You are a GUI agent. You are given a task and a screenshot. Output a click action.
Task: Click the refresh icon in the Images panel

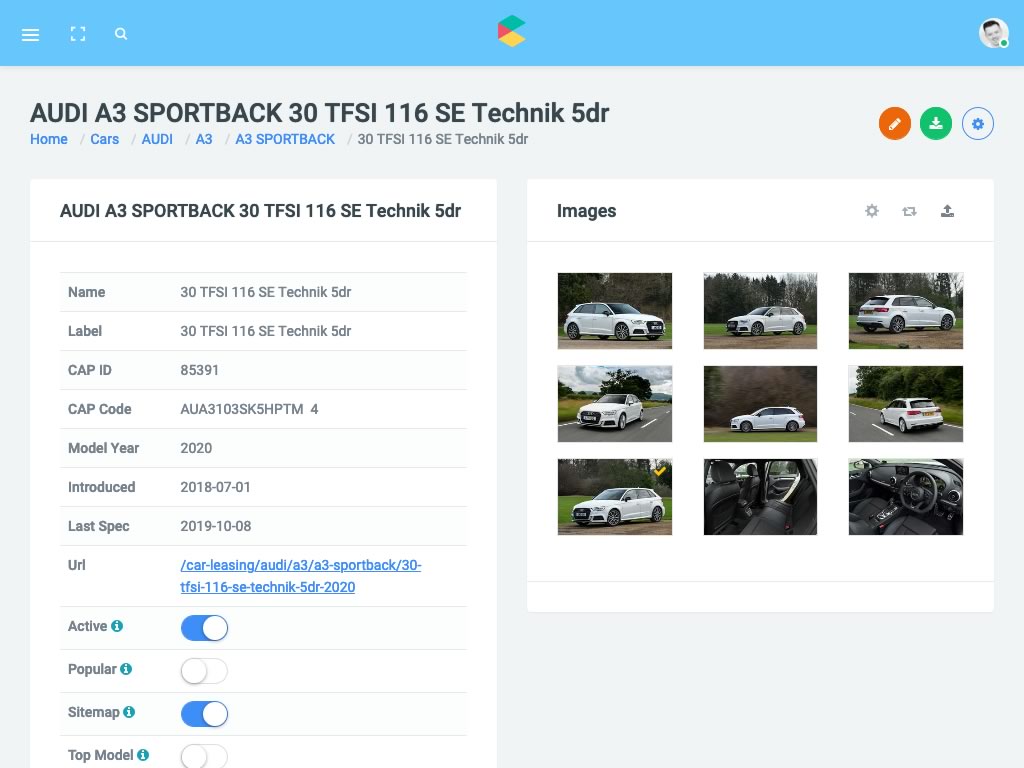909,211
